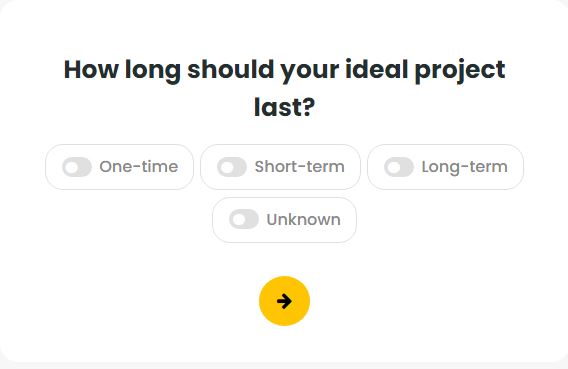The height and width of the screenshot is (369, 568).
Task: Click the Short-term option pill outline
Action: 280,167
